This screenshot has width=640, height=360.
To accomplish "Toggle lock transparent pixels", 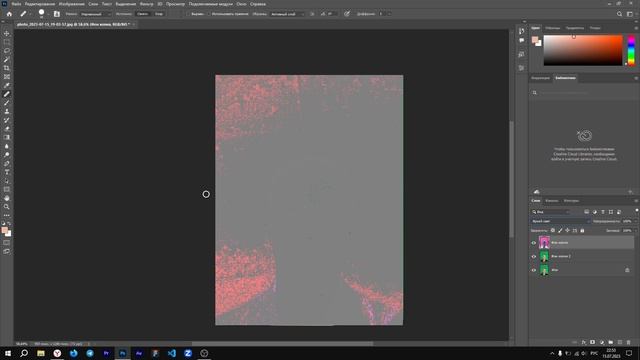I will click(553, 231).
